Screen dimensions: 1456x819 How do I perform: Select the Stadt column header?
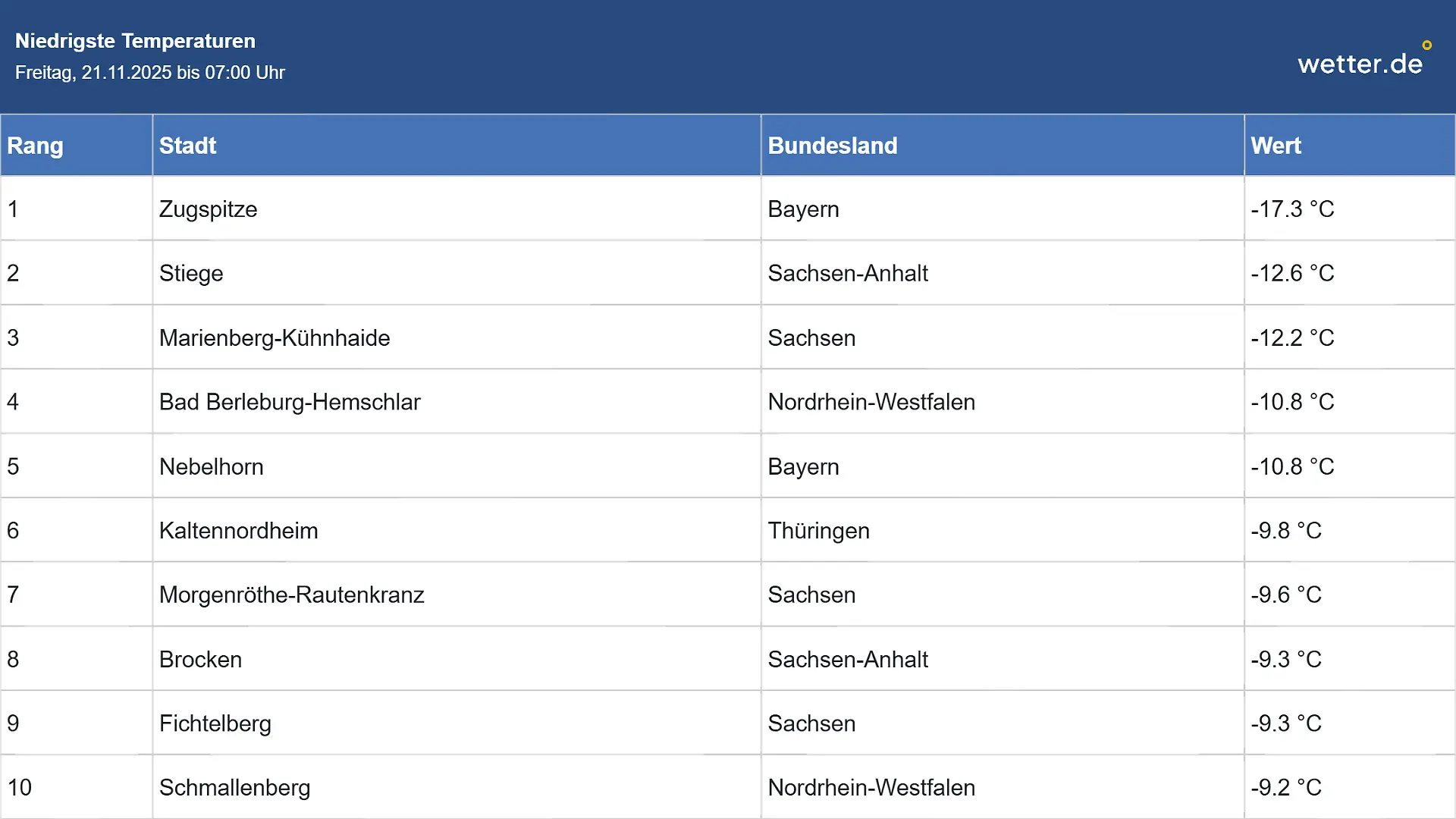[457, 146]
